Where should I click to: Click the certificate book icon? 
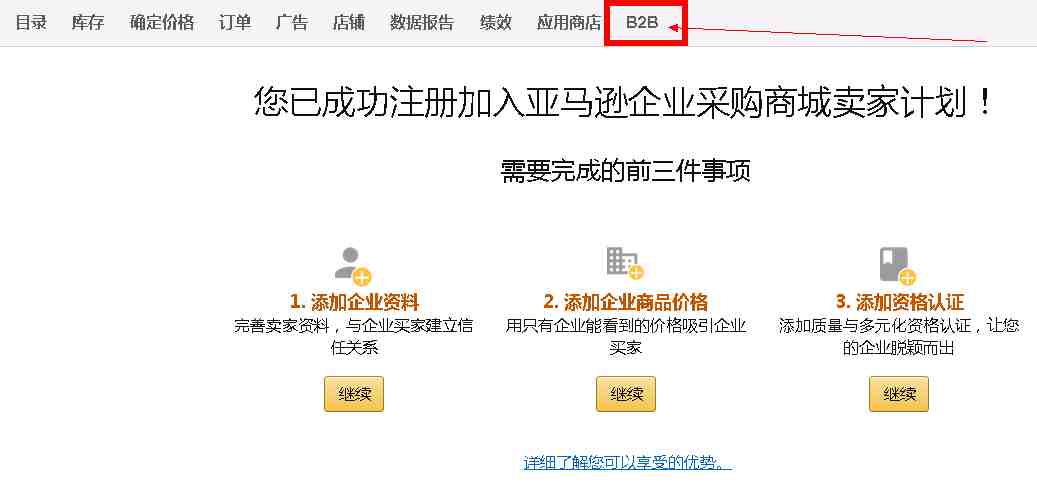[897, 266]
